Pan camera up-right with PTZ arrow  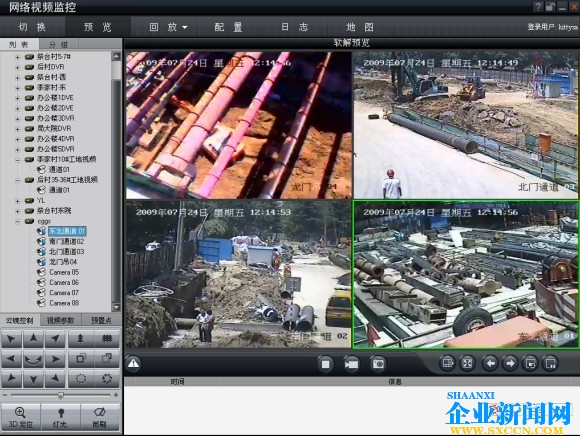point(55,339)
